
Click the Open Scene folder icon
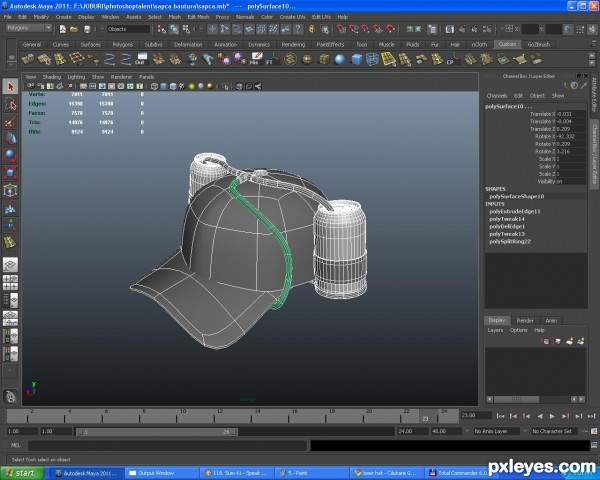pyautogui.click(x=74, y=29)
